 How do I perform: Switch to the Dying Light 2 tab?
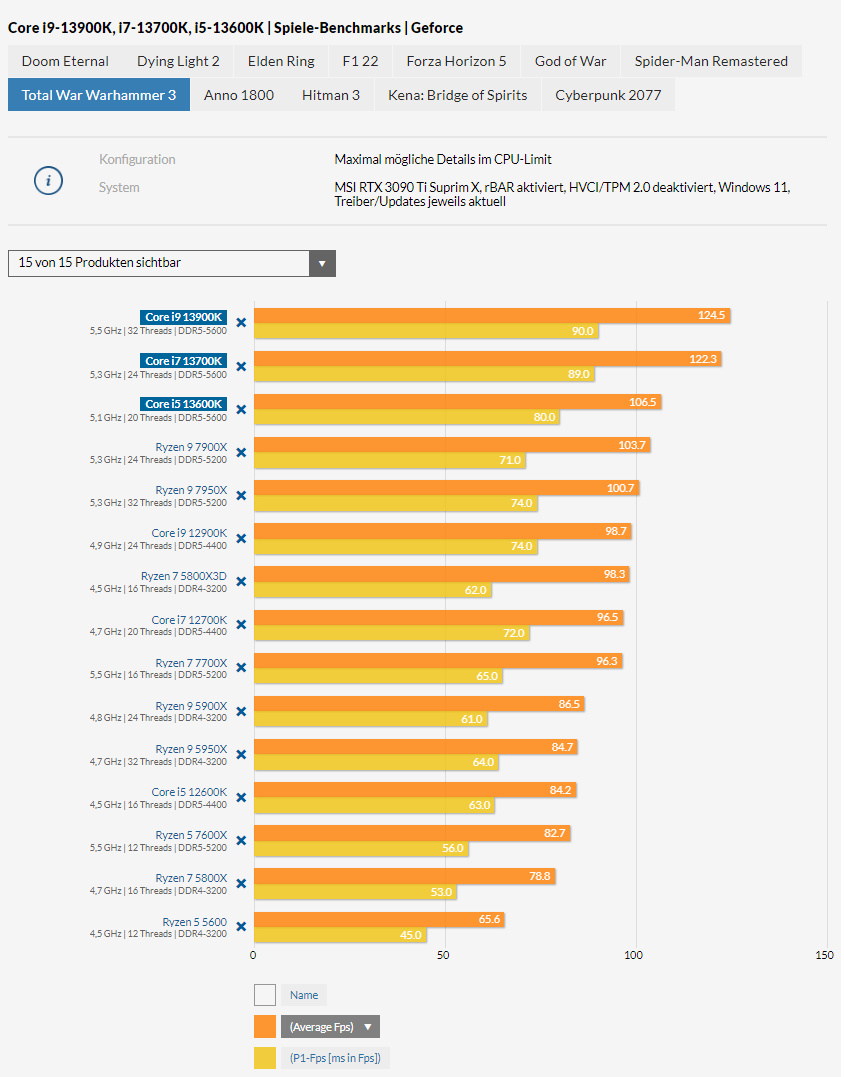[x=179, y=61]
